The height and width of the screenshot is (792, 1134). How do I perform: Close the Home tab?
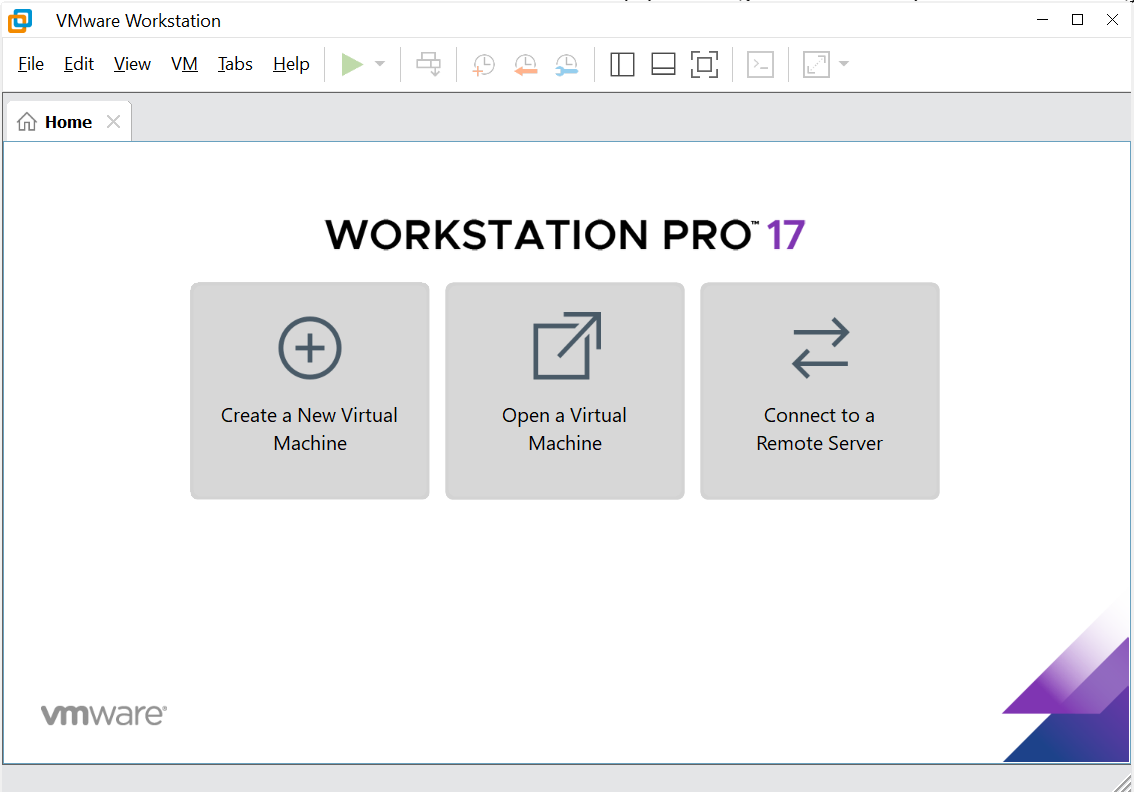pyautogui.click(x=113, y=122)
